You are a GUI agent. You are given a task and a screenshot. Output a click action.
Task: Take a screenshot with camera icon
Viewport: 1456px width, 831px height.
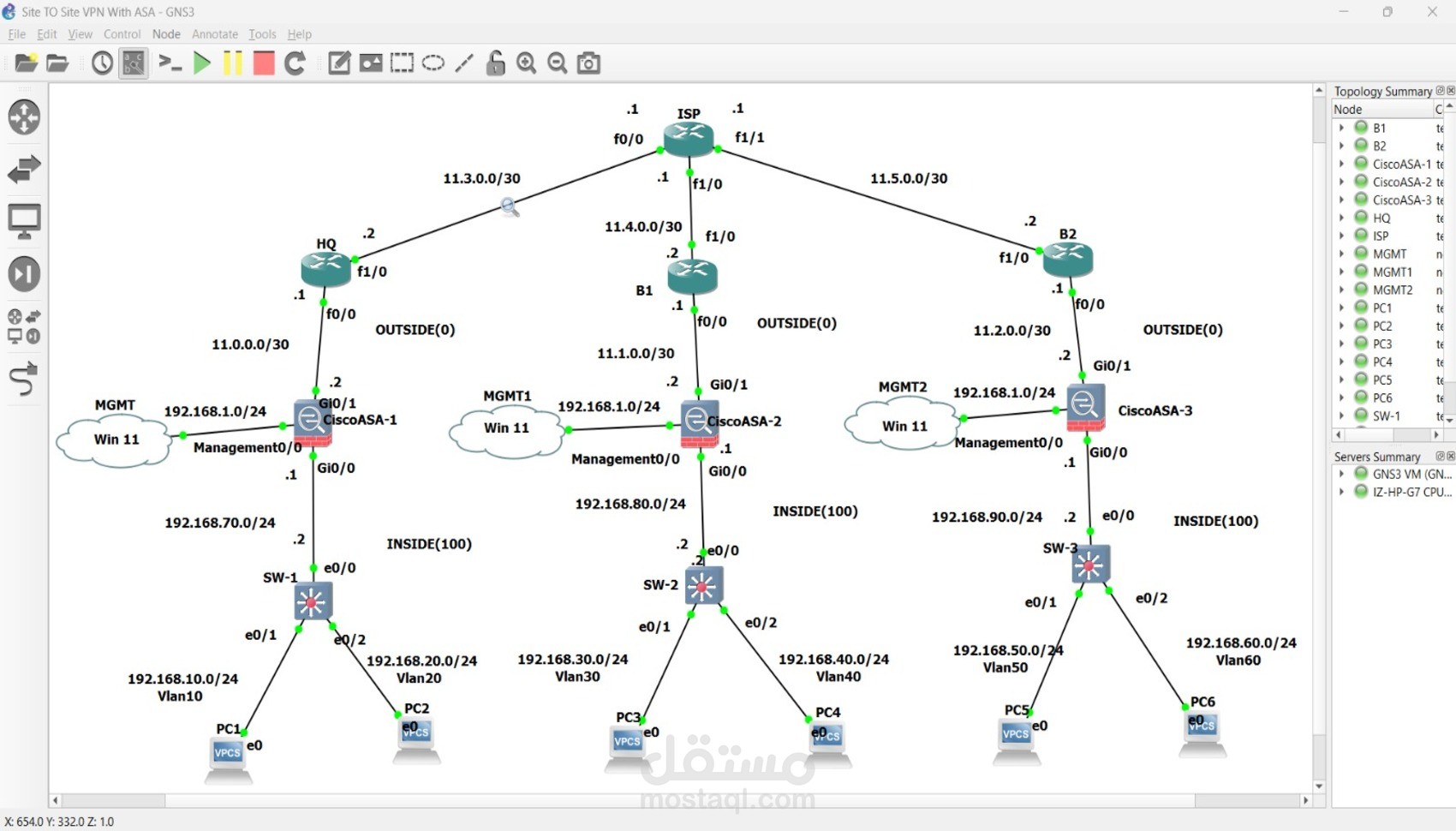(588, 63)
